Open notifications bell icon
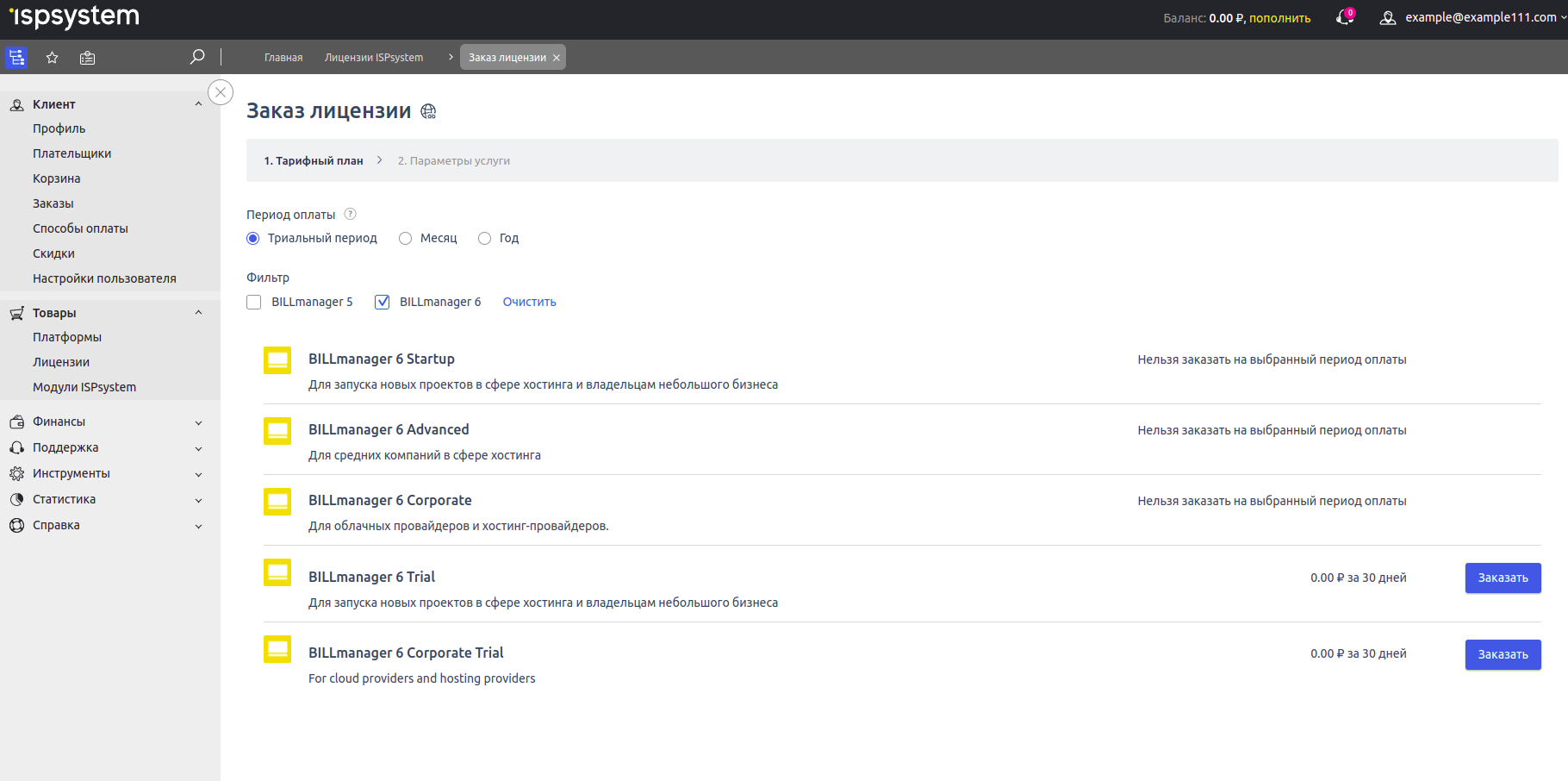This screenshot has height=781, width=1568. pyautogui.click(x=1345, y=17)
